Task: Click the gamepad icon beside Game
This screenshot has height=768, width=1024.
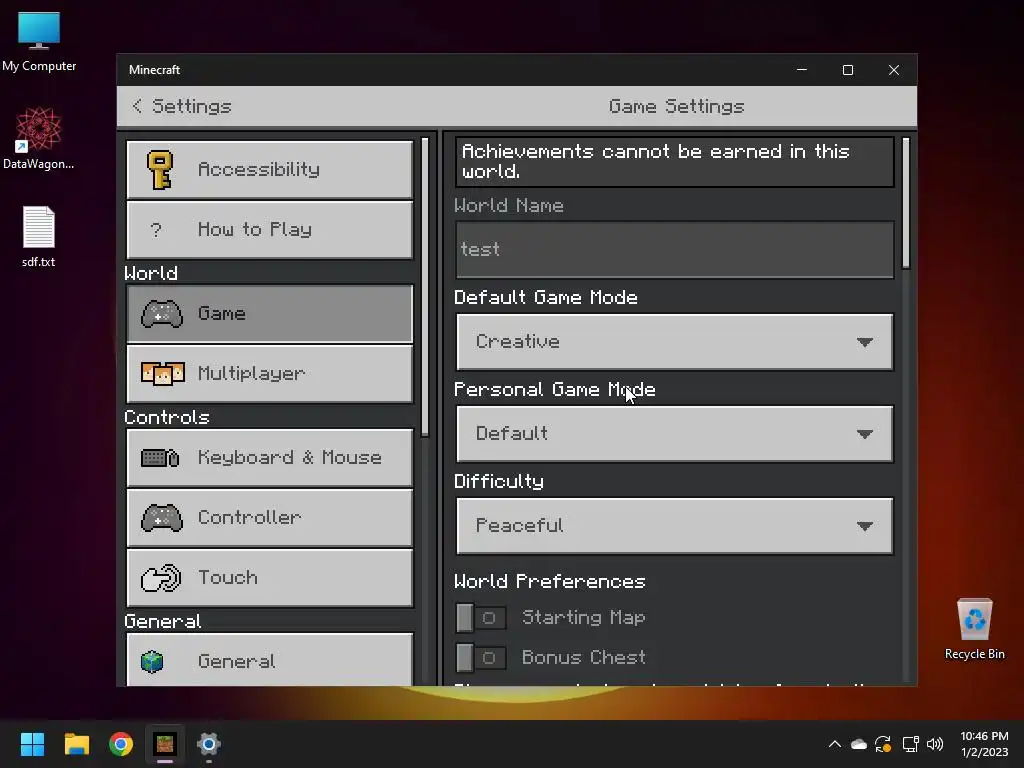Action: (161, 314)
